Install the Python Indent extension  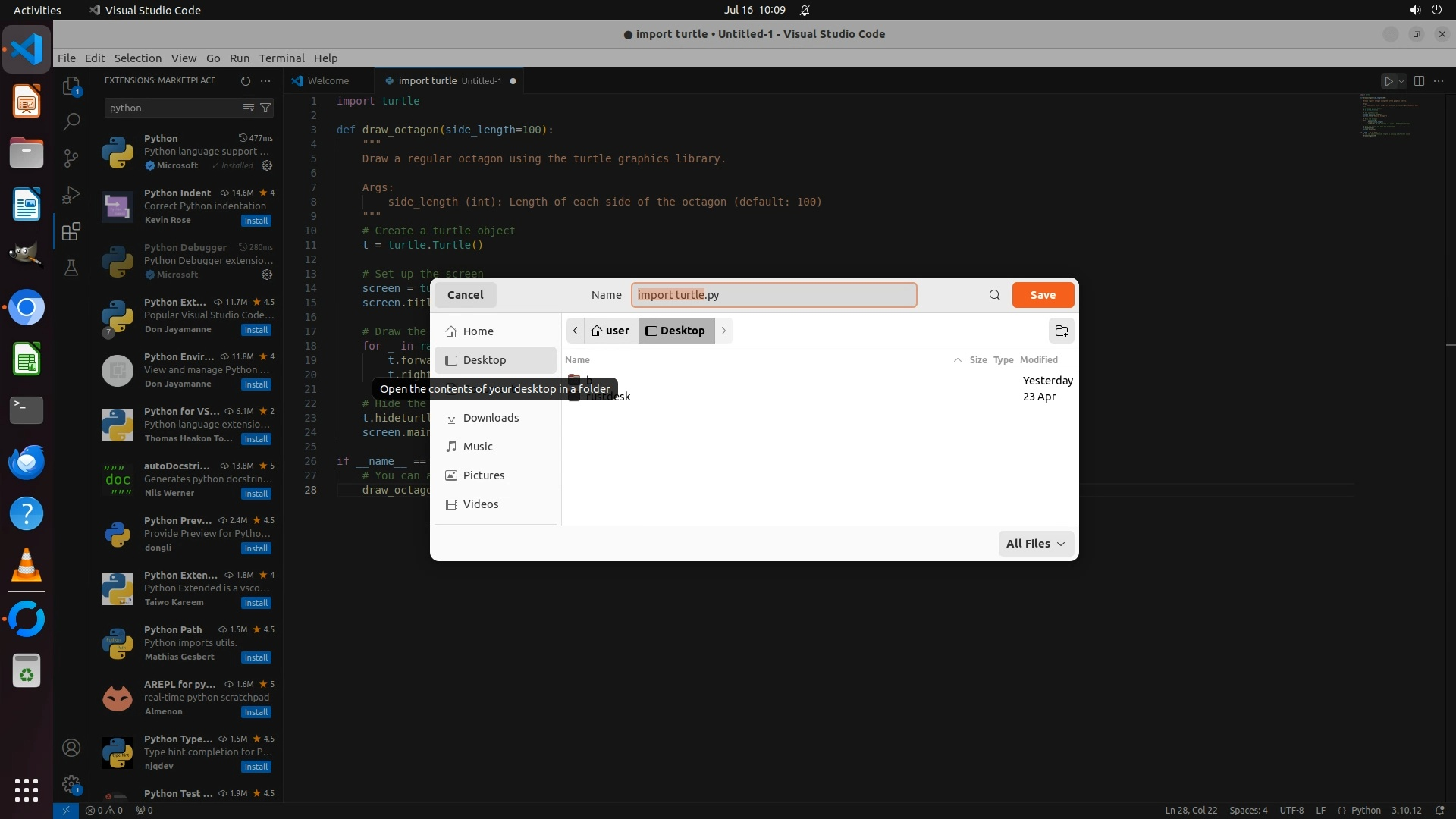coord(256,221)
